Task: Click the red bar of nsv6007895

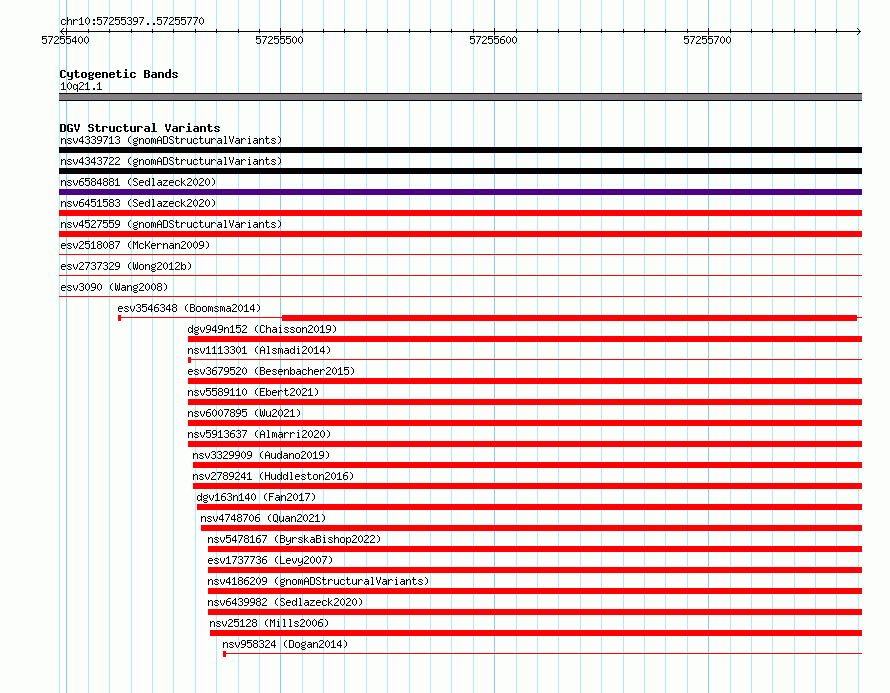Action: [x=525, y=423]
